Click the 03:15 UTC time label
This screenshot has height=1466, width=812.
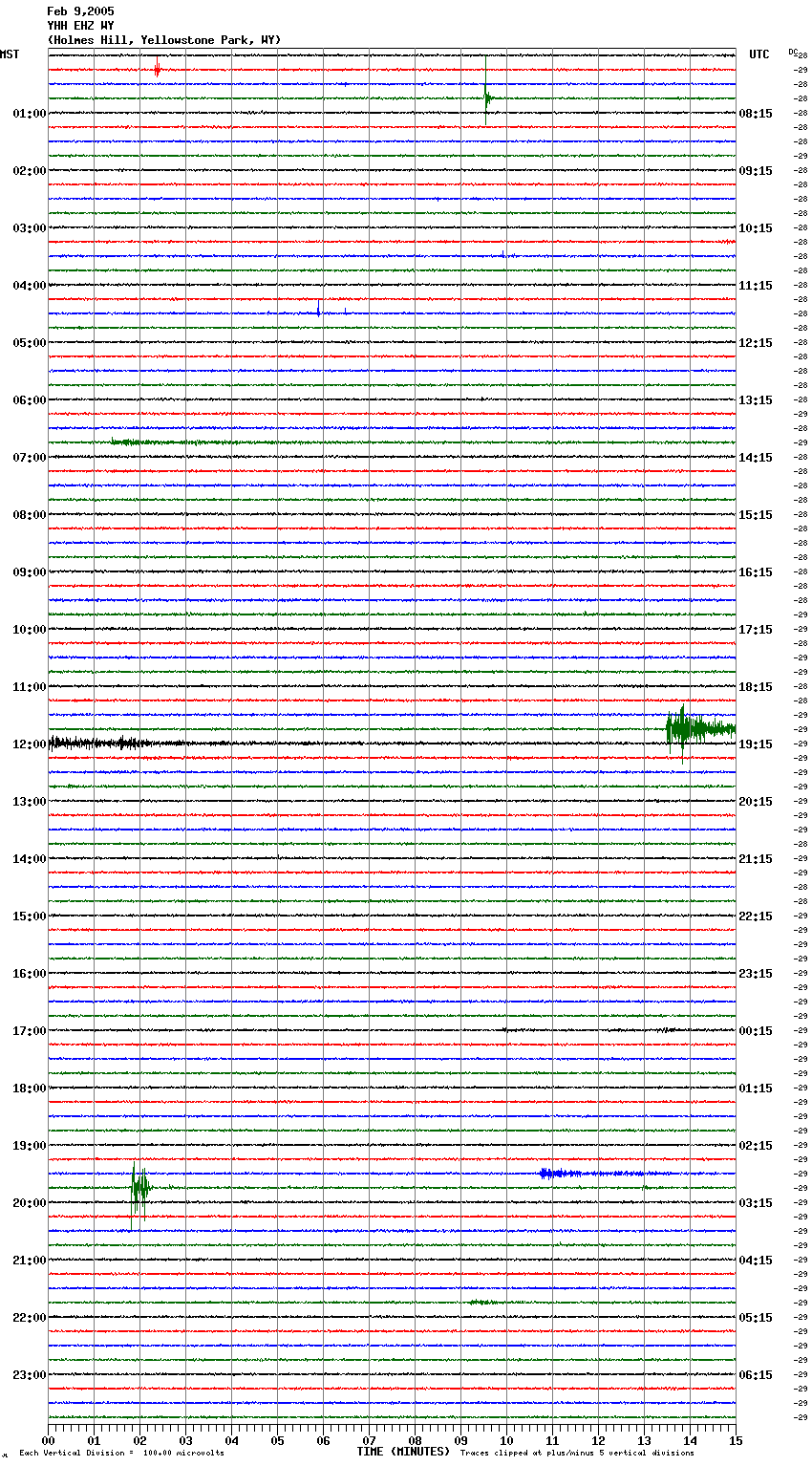(x=756, y=1203)
